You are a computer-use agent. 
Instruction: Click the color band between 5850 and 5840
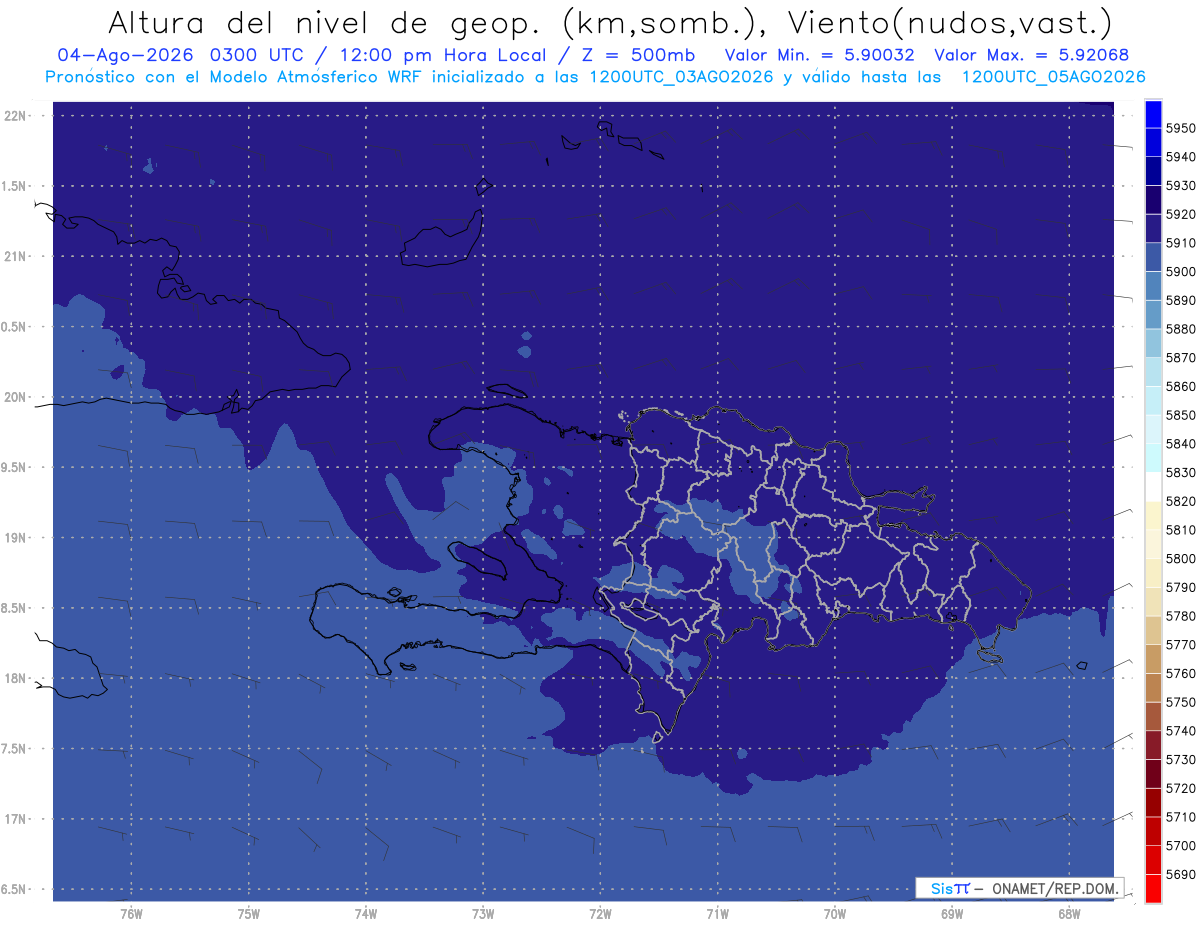coord(1153,429)
